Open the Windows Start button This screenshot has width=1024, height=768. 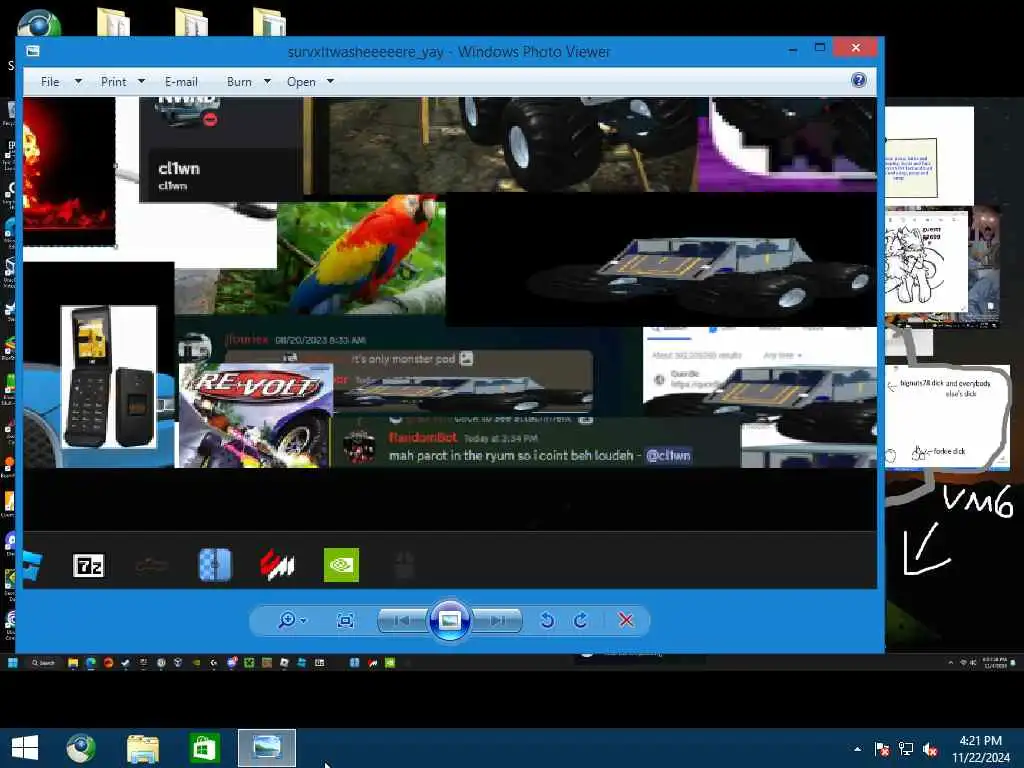pos(25,748)
